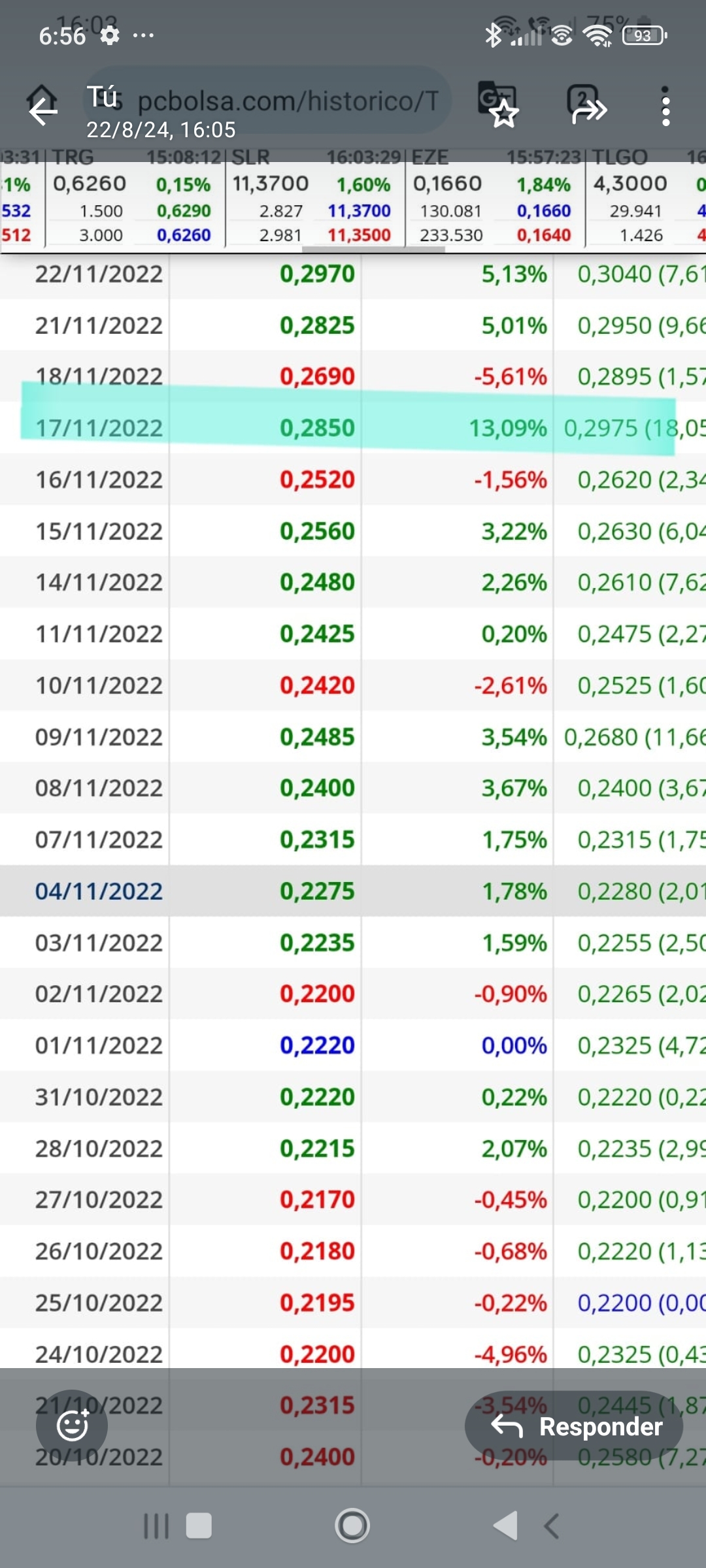Tap the TRG ticker quote box
The width and height of the screenshot is (706, 1568).
click(135, 199)
